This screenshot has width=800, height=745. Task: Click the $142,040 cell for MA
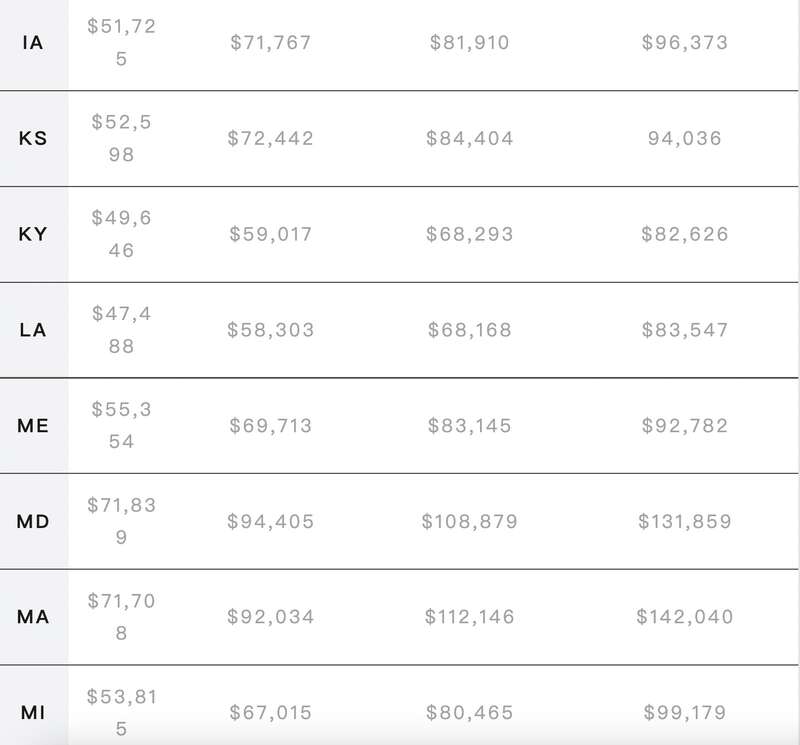coord(685,617)
